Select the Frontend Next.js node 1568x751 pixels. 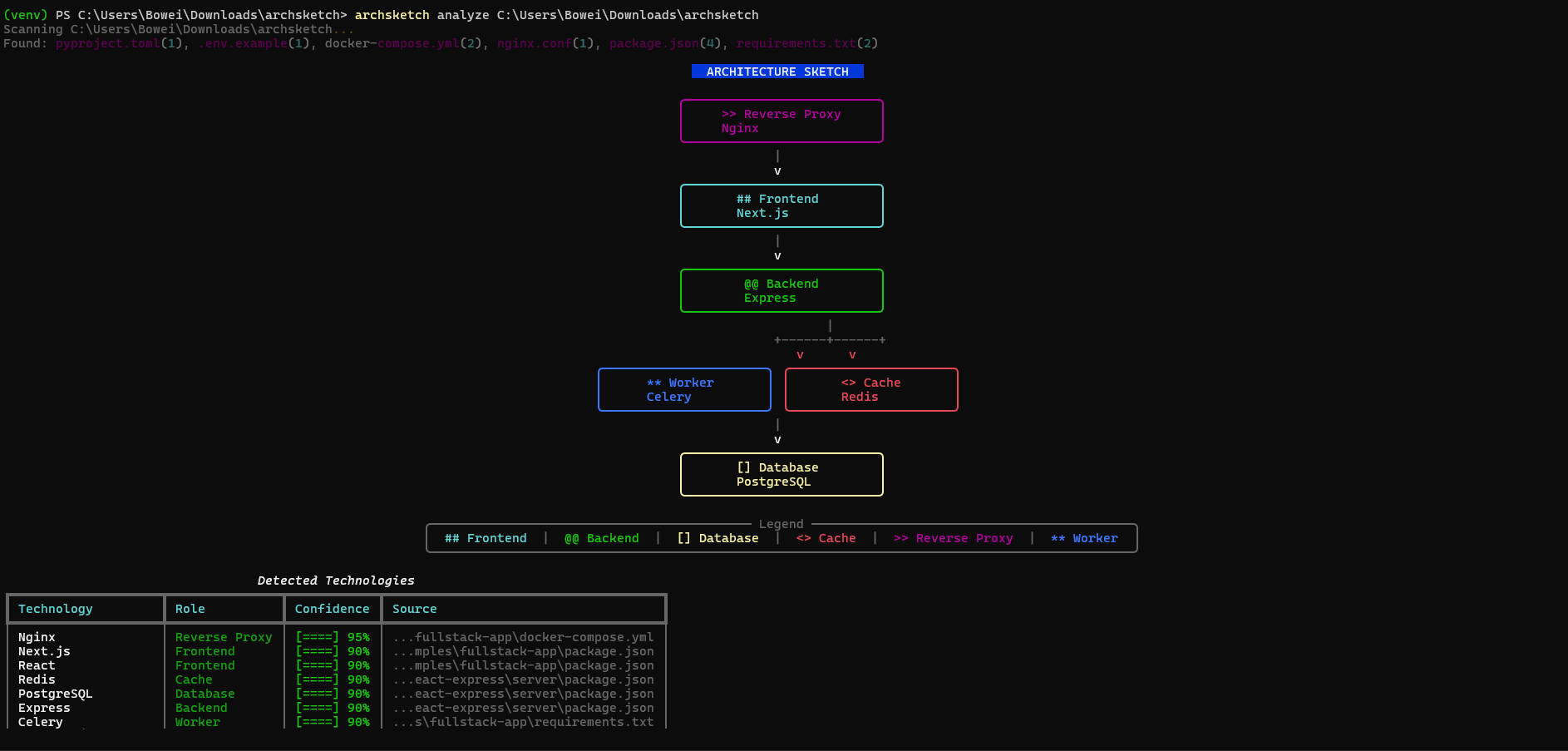(x=782, y=206)
